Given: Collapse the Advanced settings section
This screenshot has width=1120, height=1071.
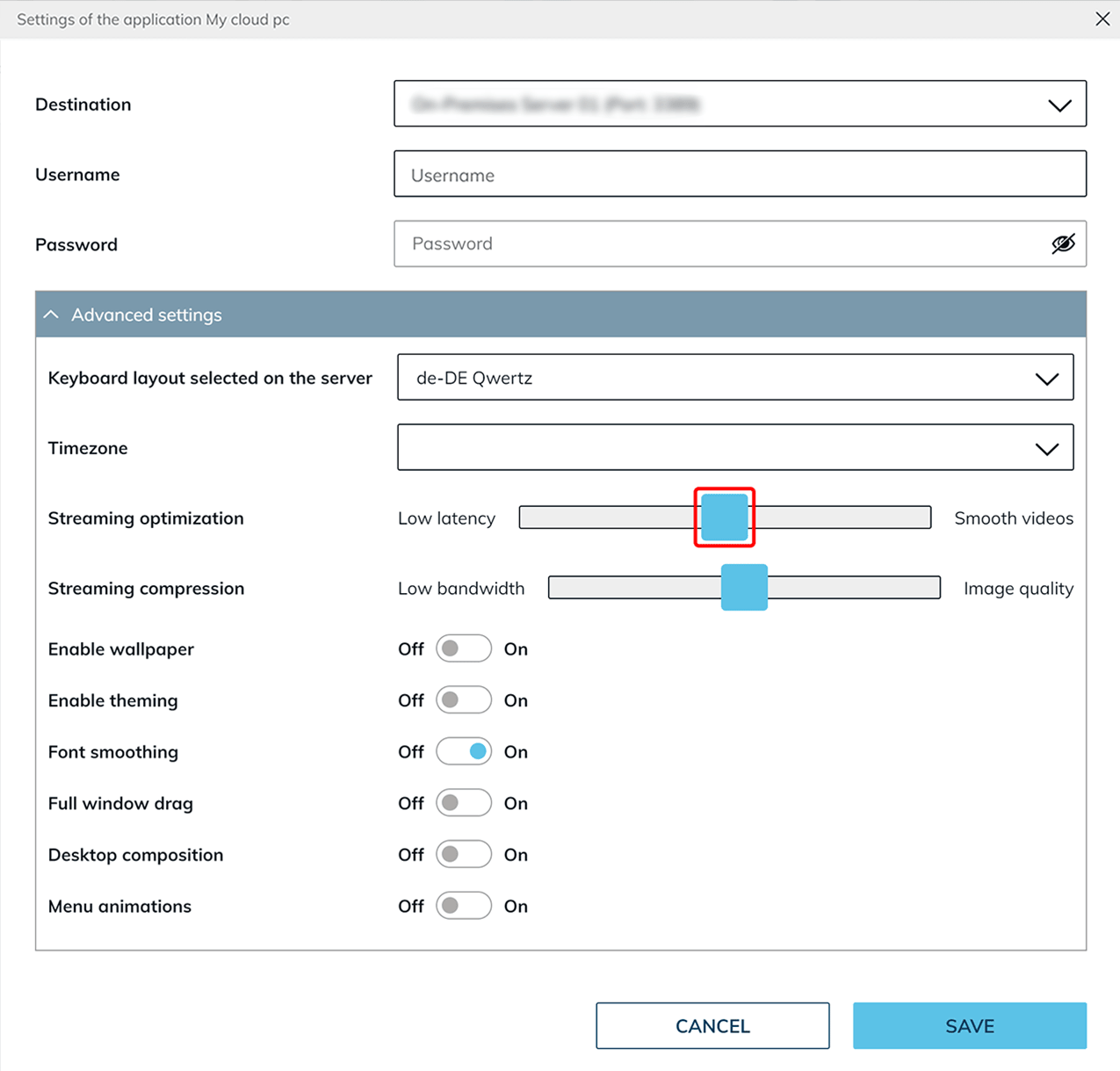Looking at the screenshot, I should pos(53,315).
